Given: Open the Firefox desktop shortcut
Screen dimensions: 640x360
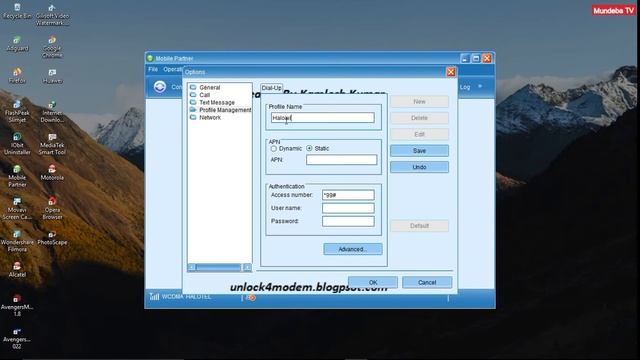Looking at the screenshot, I should (x=17, y=76).
